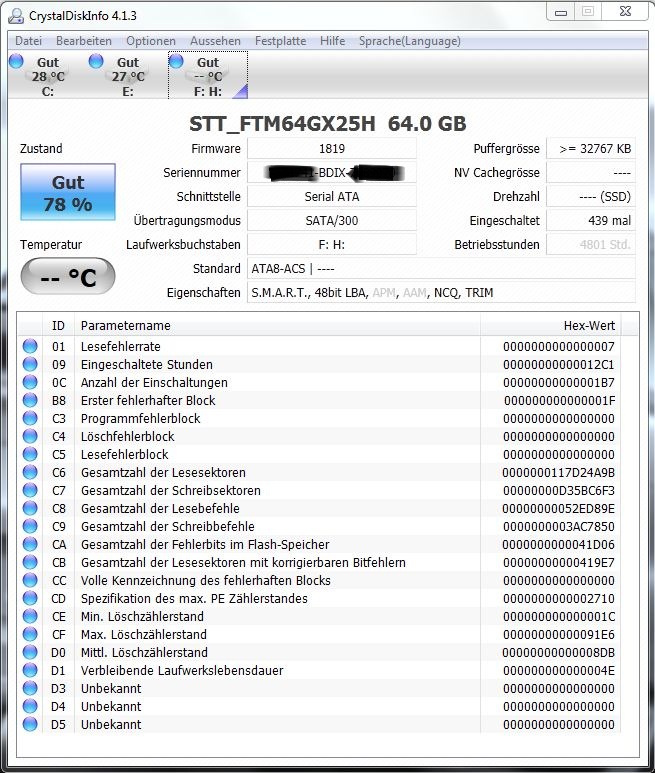The height and width of the screenshot is (773, 655).
Task: Click the Parametername column header
Action: click(277, 325)
